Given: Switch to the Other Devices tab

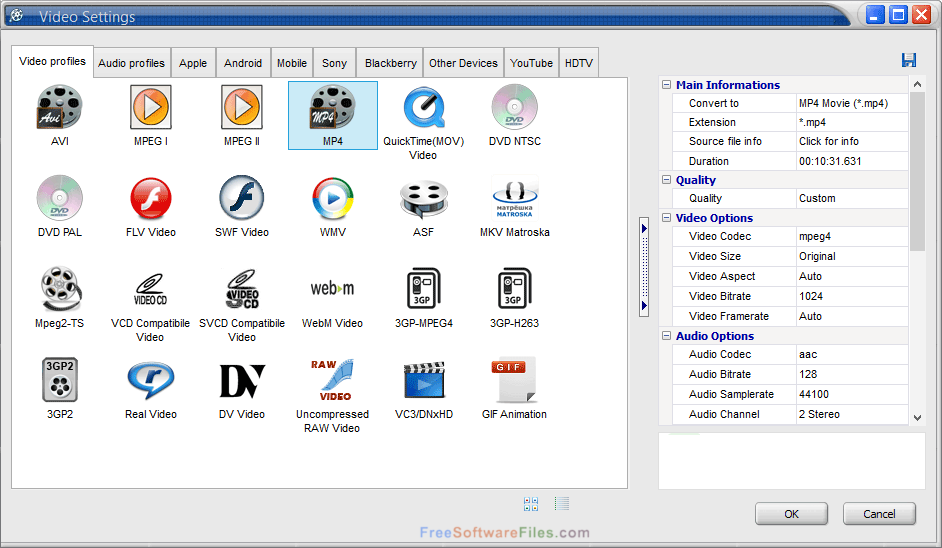Looking at the screenshot, I should [463, 63].
